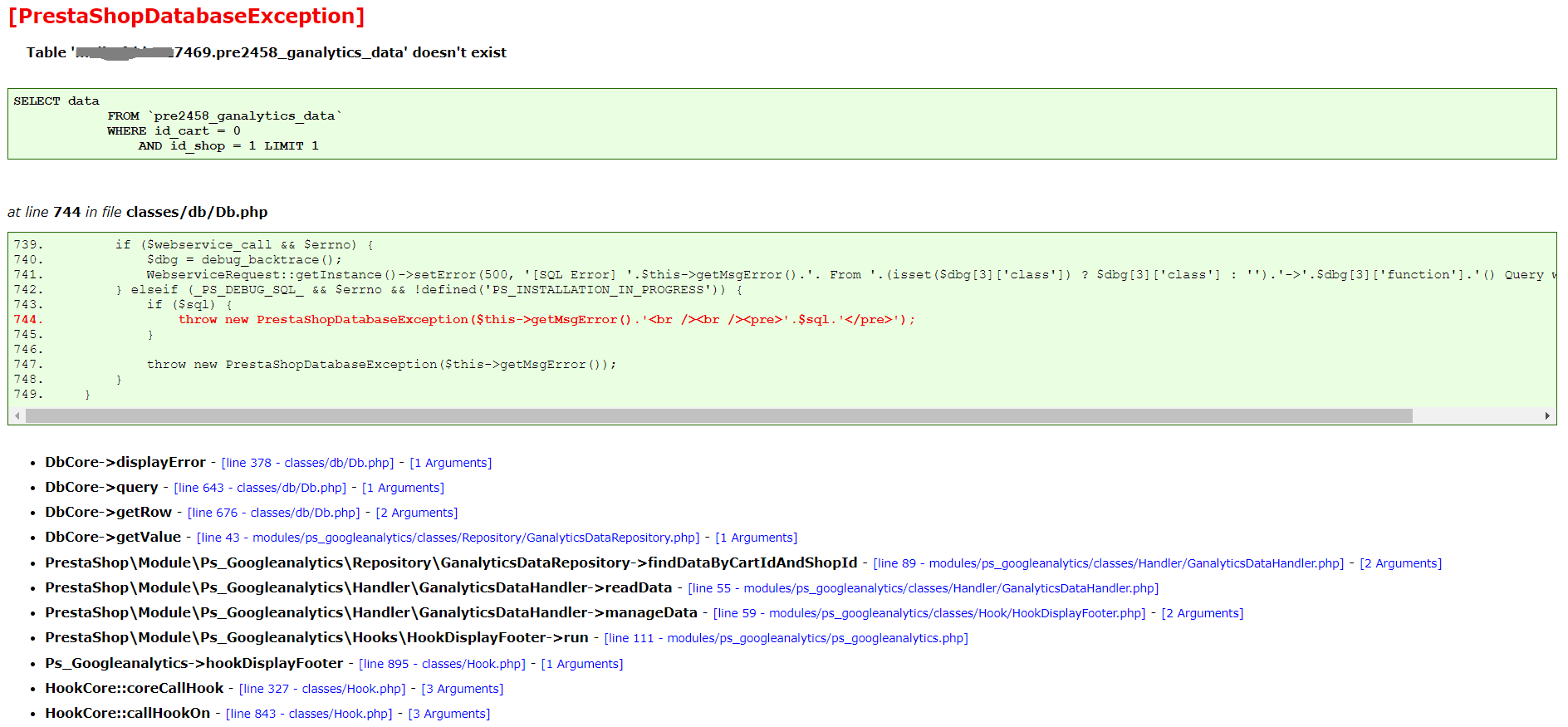Open the 'line 327 - classes/Hook.php' link

(x=322, y=689)
